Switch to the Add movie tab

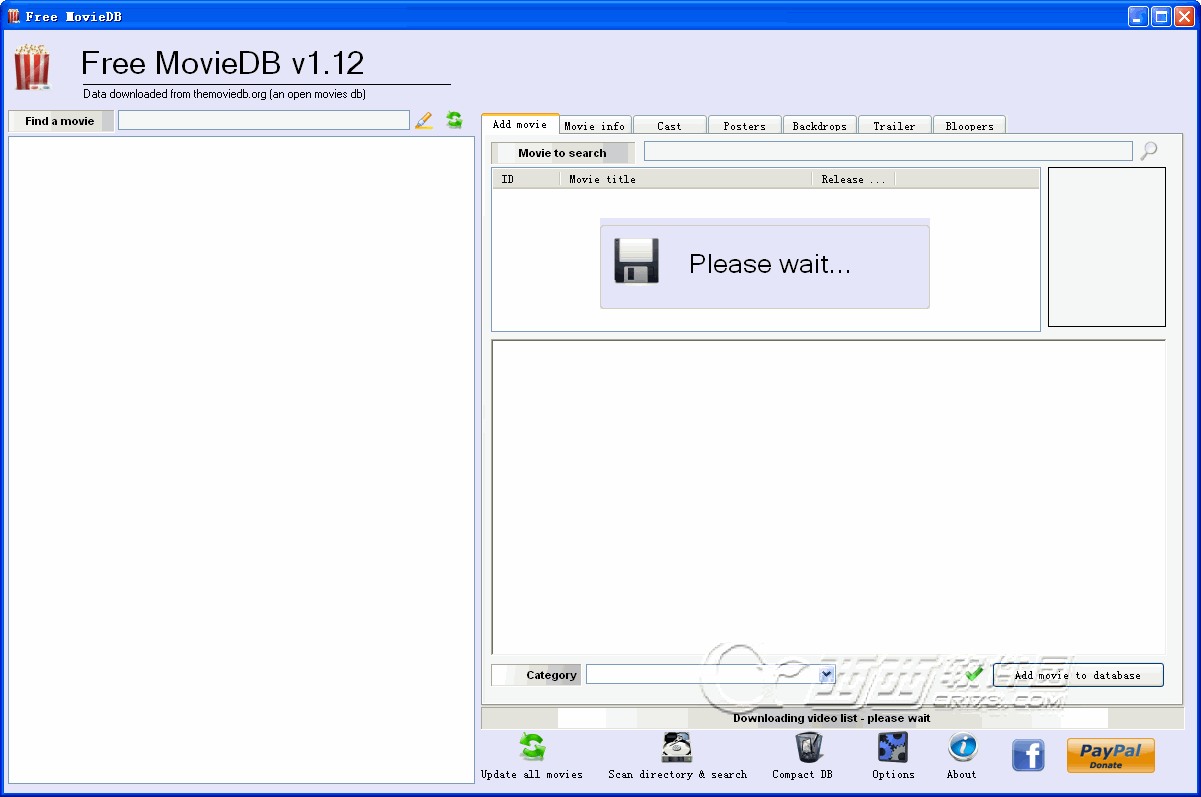click(520, 124)
